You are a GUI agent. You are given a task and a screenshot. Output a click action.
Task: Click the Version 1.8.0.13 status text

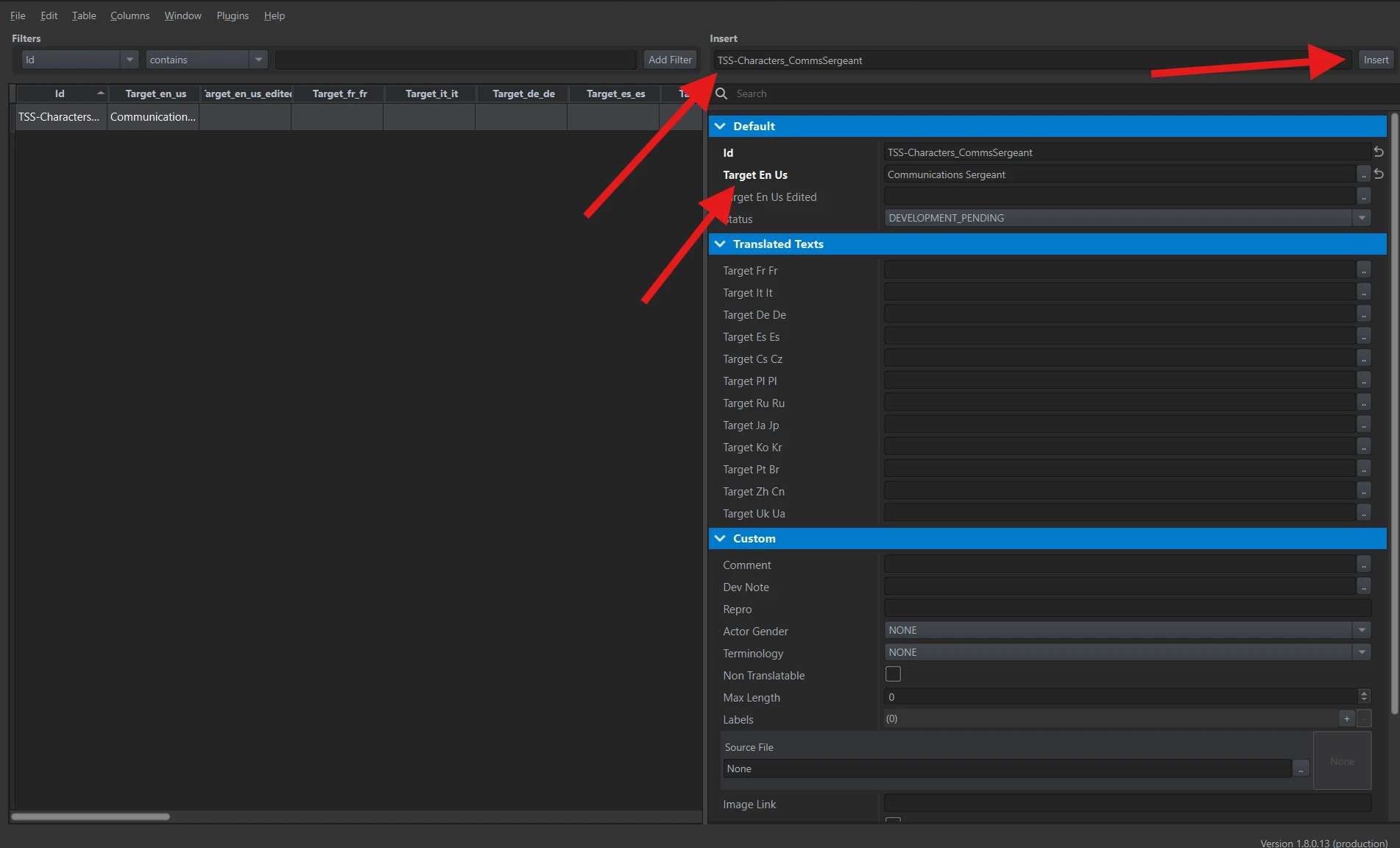(x=1323, y=843)
